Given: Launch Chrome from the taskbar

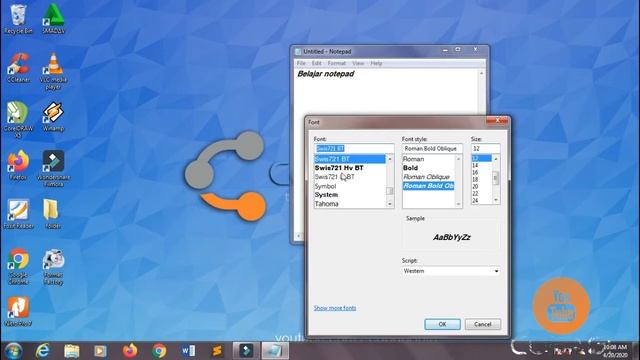Looking at the screenshot, I should pos(159,351).
